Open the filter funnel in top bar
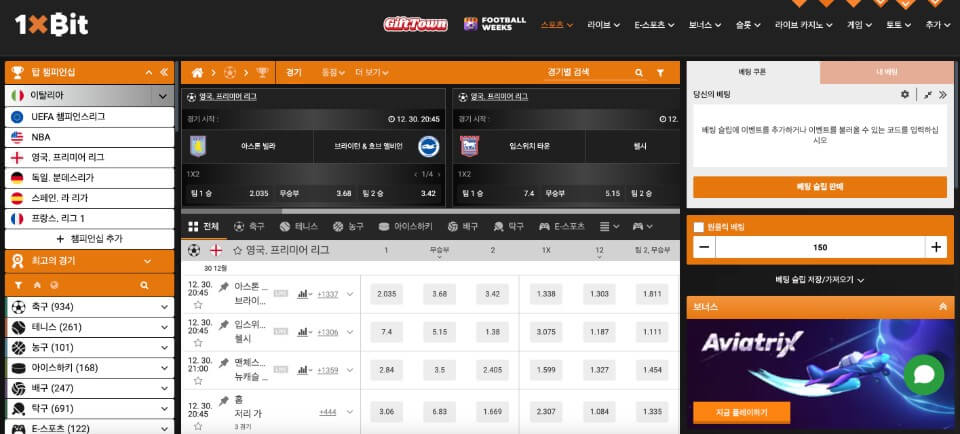The height and width of the screenshot is (434, 960). click(x=660, y=73)
